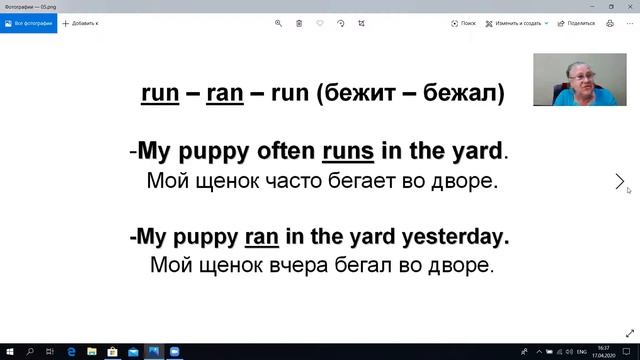Viewport: 640px width, 360px height.
Task: Rotate the photo
Action: coord(341,23)
